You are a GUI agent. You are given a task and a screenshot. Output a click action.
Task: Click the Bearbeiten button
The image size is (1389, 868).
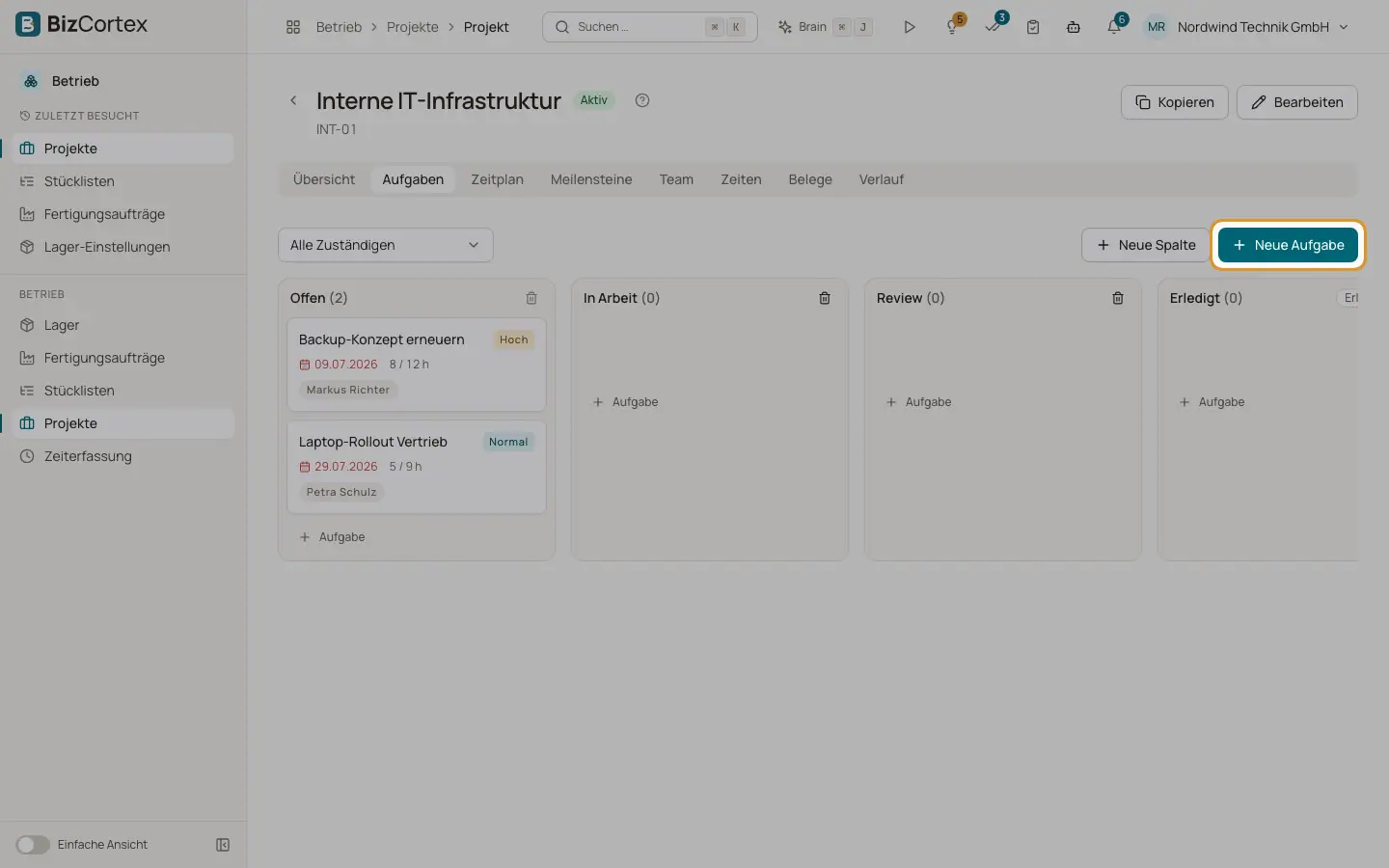(x=1296, y=102)
